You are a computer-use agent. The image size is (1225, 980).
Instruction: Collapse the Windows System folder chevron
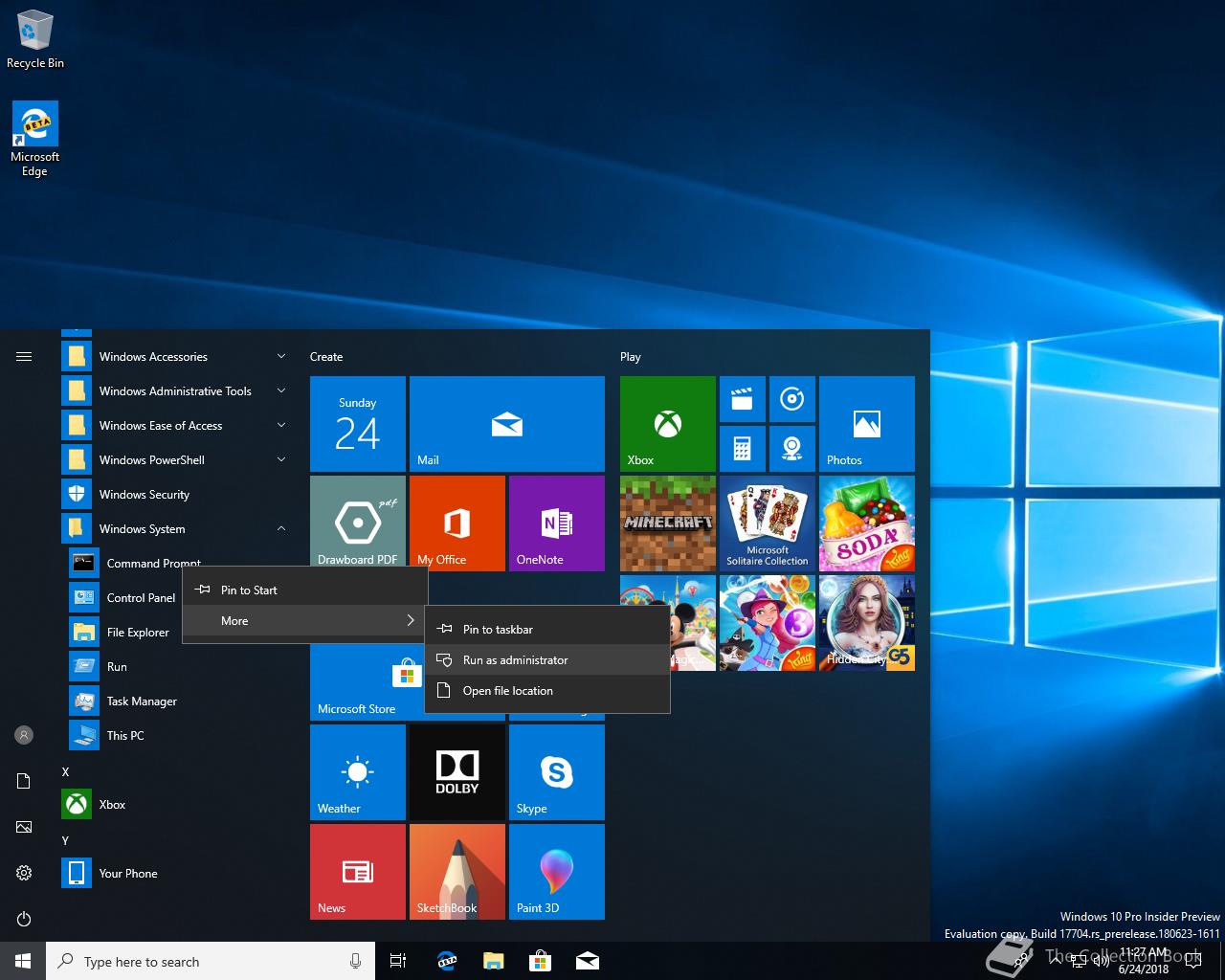tap(280, 528)
